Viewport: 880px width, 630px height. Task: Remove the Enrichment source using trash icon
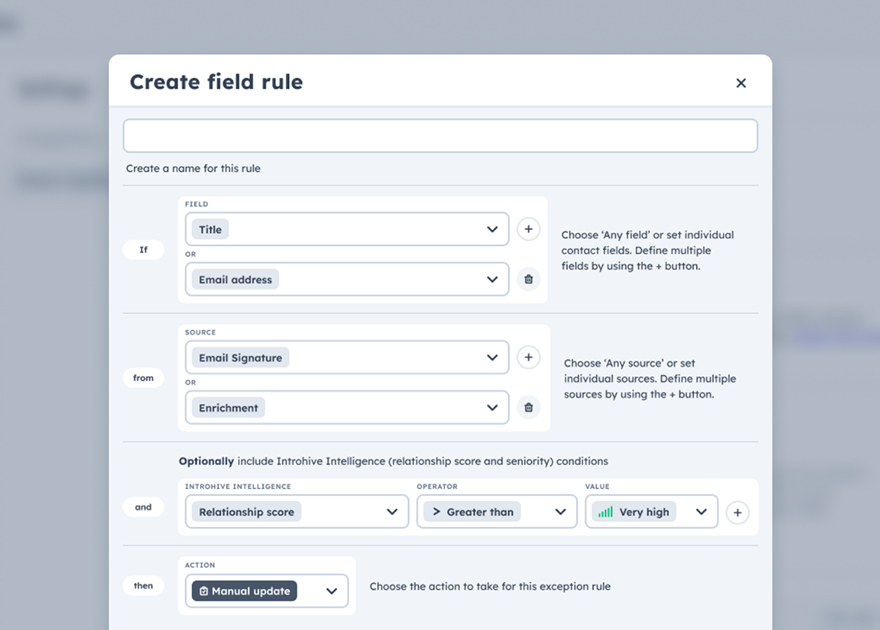pos(528,407)
